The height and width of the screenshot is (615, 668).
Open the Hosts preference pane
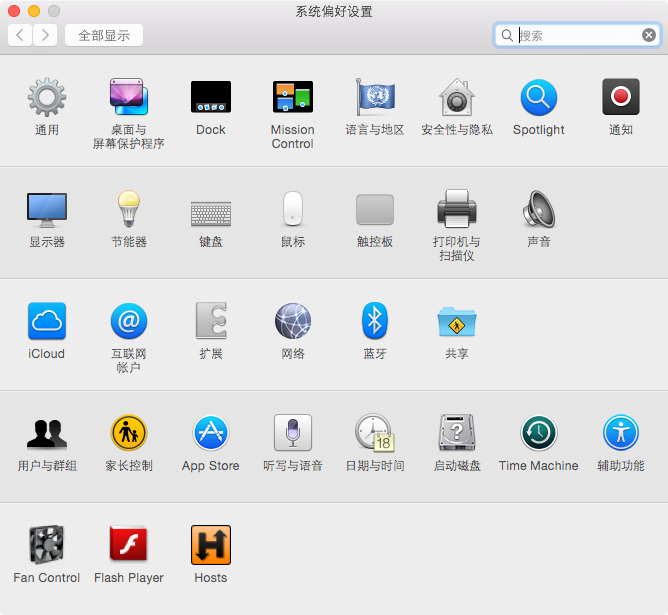211,545
